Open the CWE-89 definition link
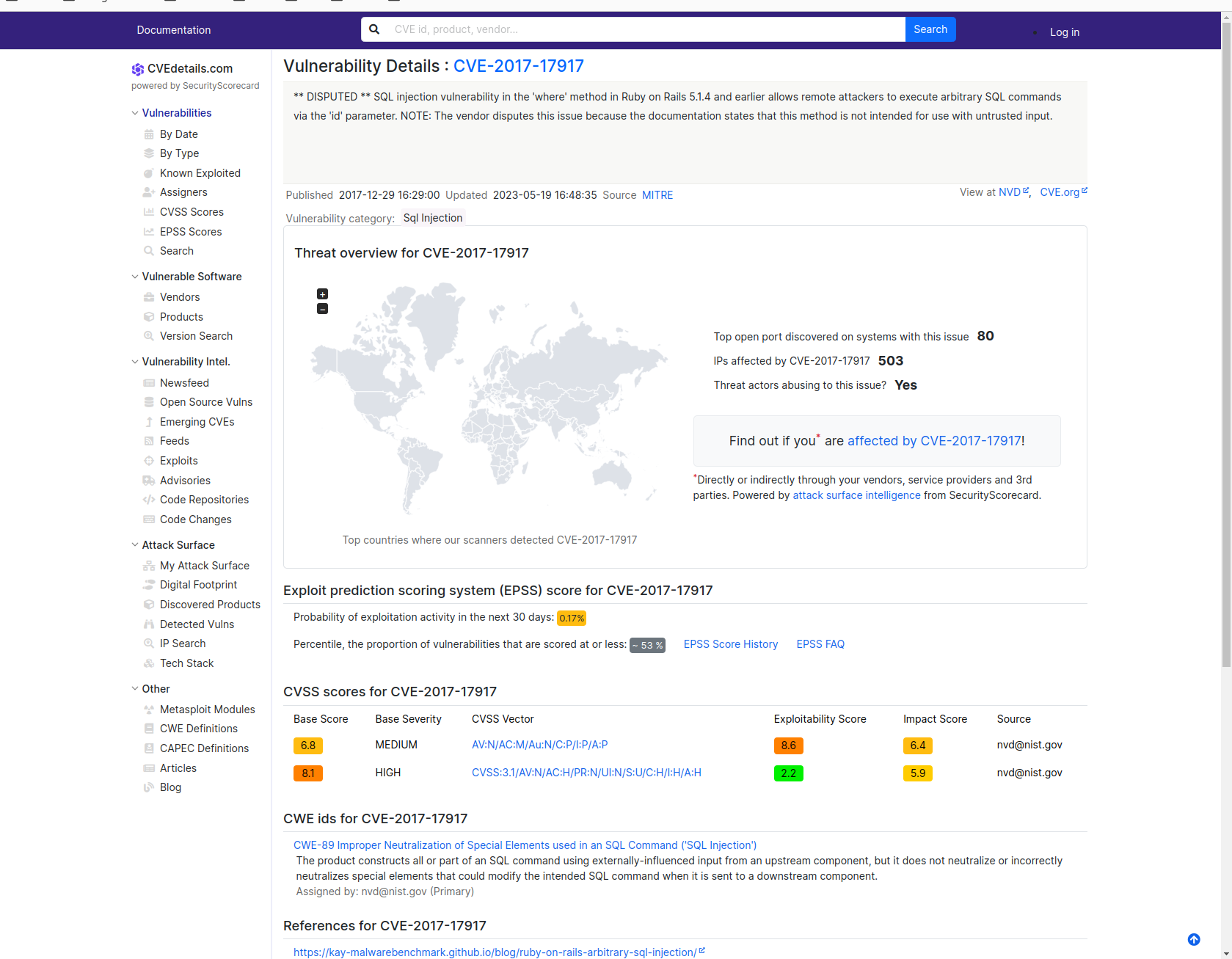The image size is (1232, 959). coord(525,845)
